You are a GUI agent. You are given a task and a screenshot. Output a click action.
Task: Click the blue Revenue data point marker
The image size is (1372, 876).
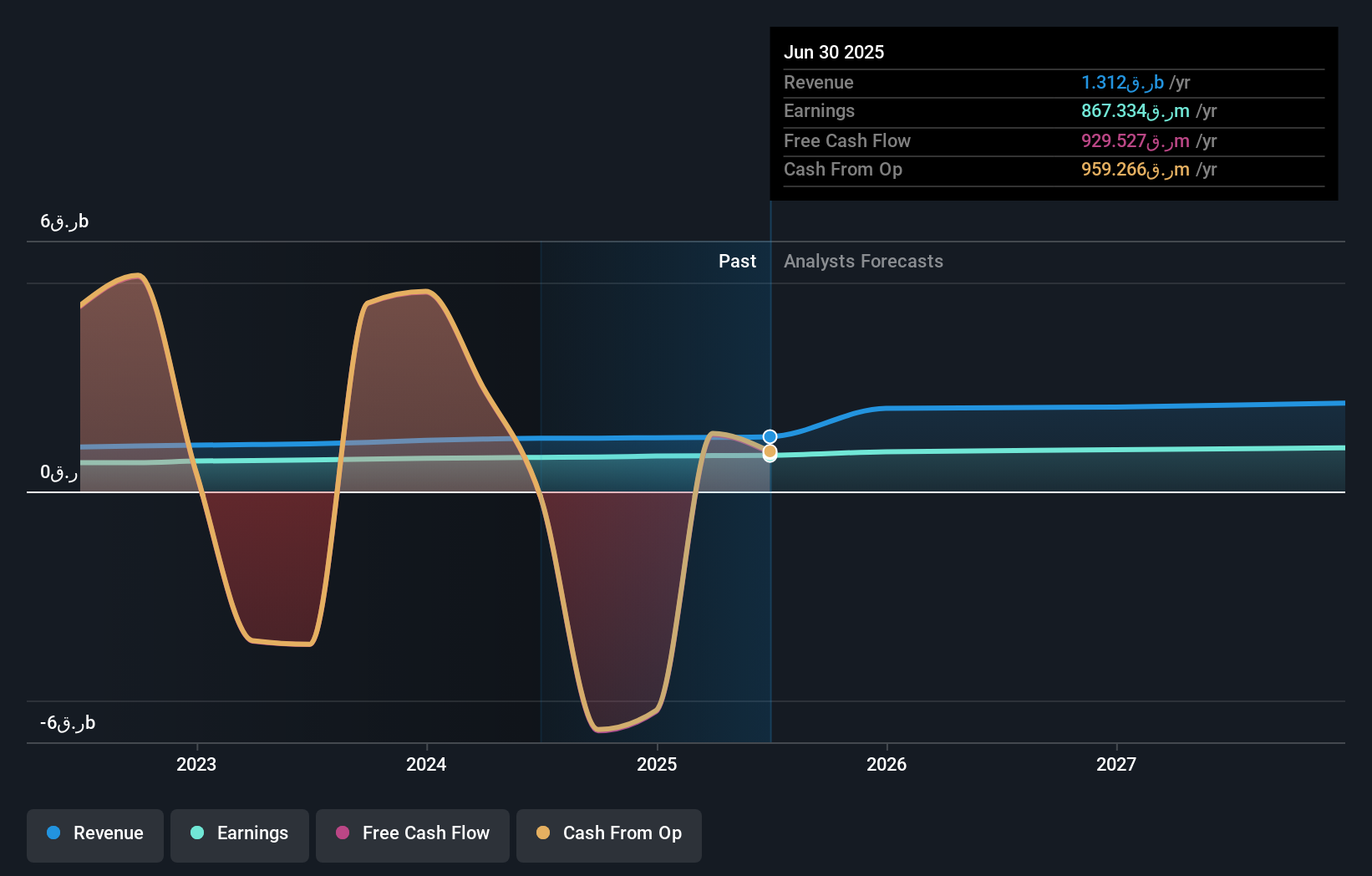coord(770,436)
